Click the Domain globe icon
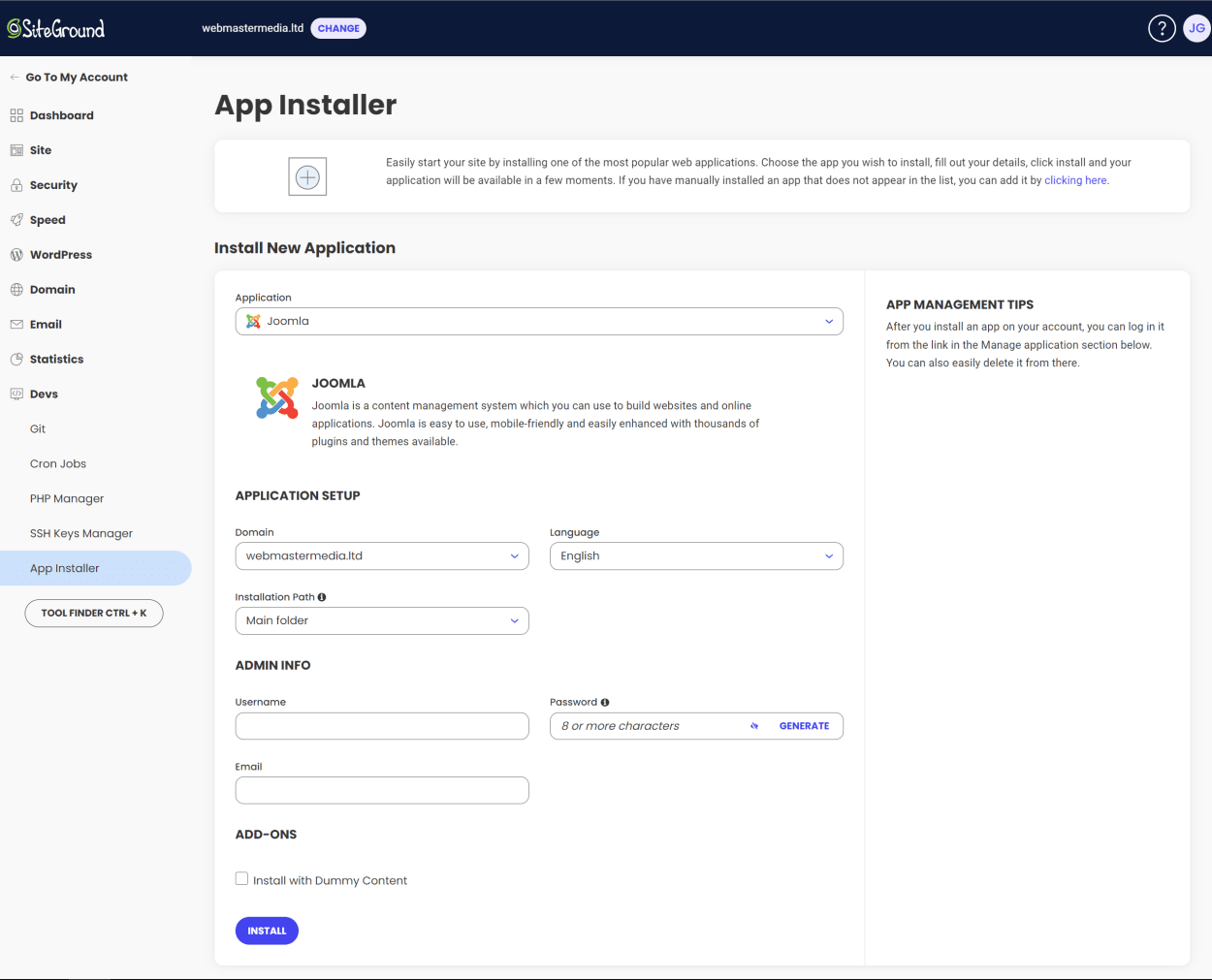This screenshot has width=1212, height=980. click(16, 290)
